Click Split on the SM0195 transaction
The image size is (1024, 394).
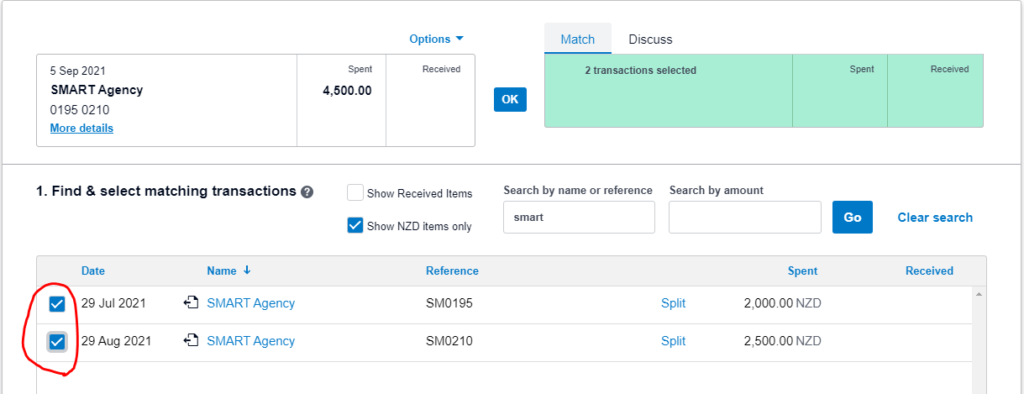(673, 303)
